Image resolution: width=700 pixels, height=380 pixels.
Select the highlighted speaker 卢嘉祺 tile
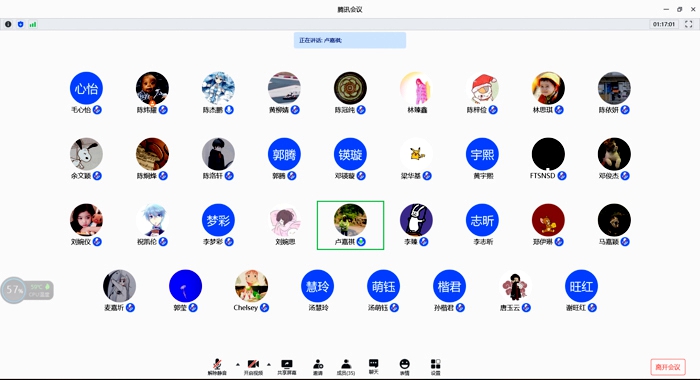coord(350,225)
